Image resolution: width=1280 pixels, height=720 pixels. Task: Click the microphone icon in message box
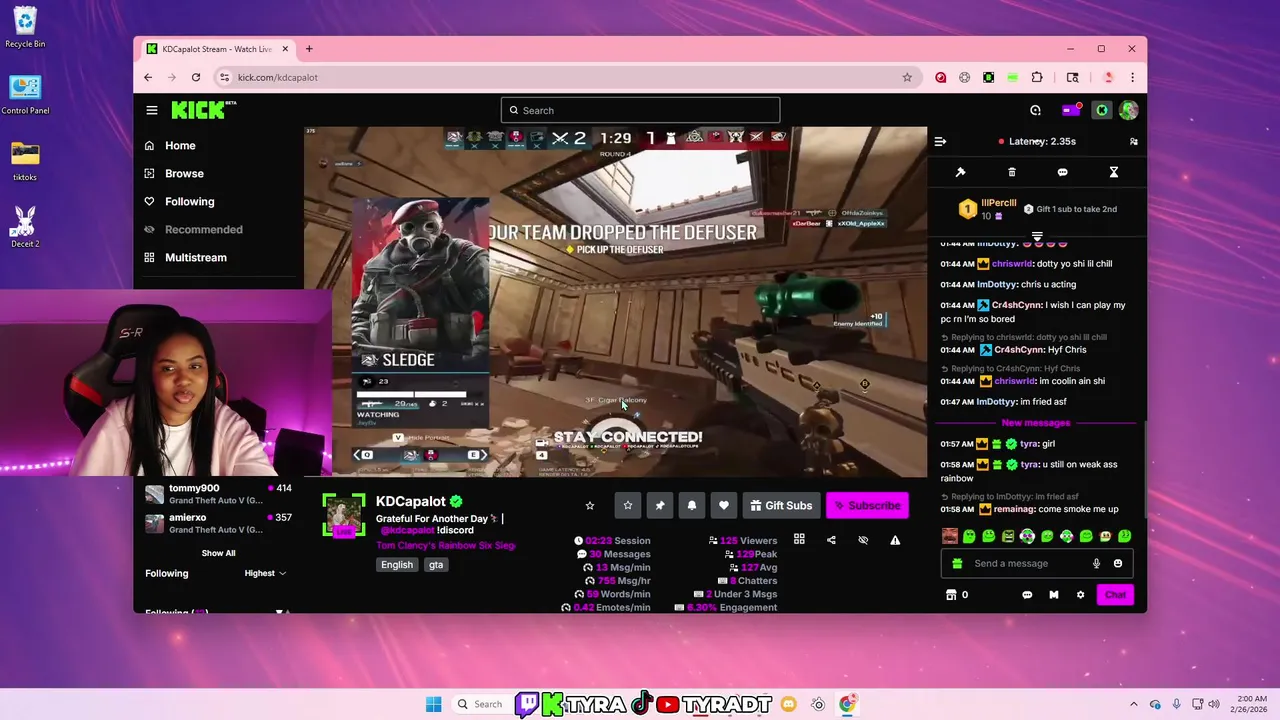[1096, 563]
